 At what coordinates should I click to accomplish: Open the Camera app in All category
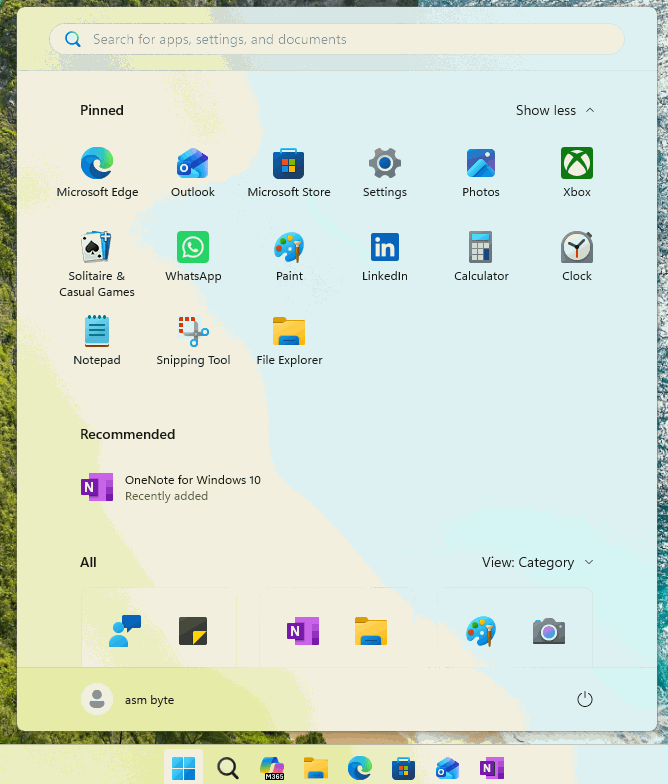(x=549, y=631)
